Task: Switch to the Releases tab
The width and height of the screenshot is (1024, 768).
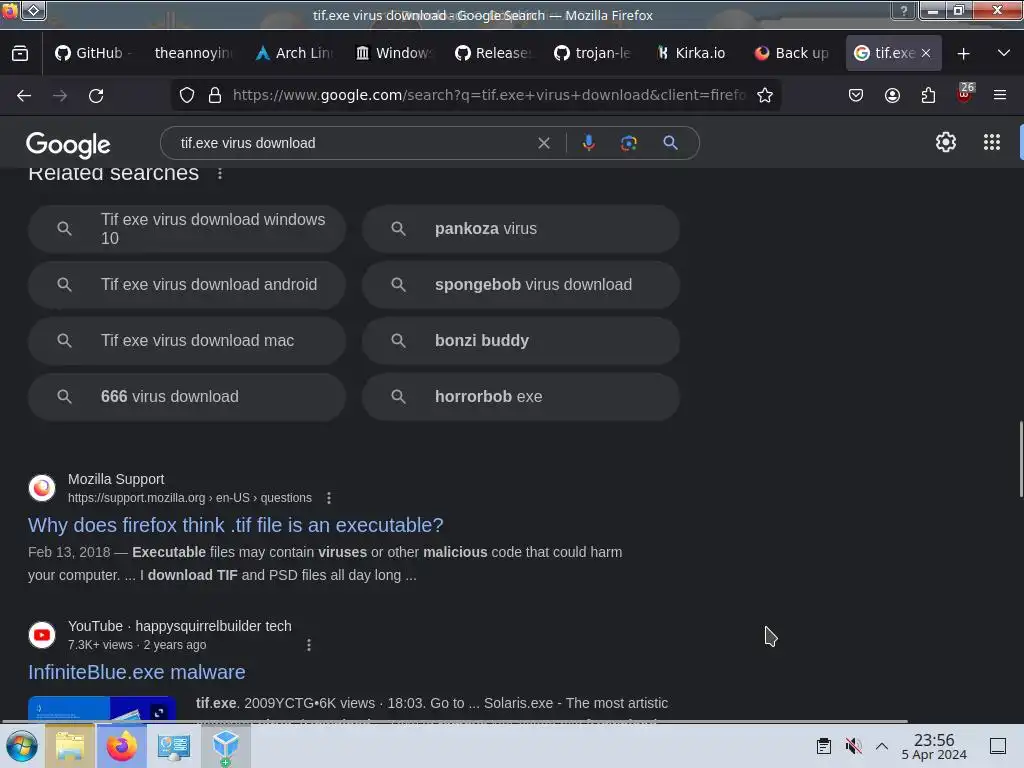Action: pos(494,53)
